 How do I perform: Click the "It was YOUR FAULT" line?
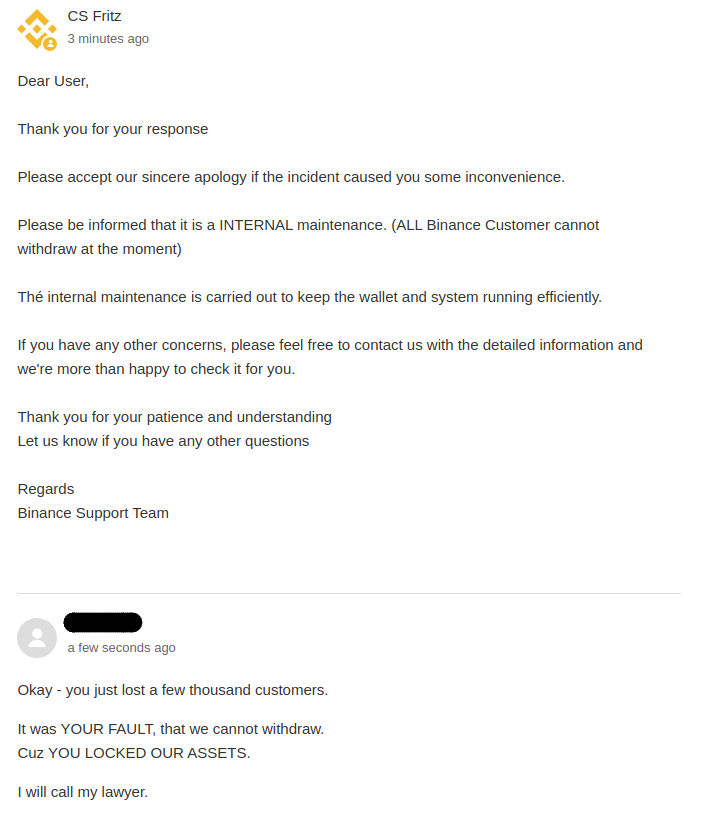click(x=170, y=729)
